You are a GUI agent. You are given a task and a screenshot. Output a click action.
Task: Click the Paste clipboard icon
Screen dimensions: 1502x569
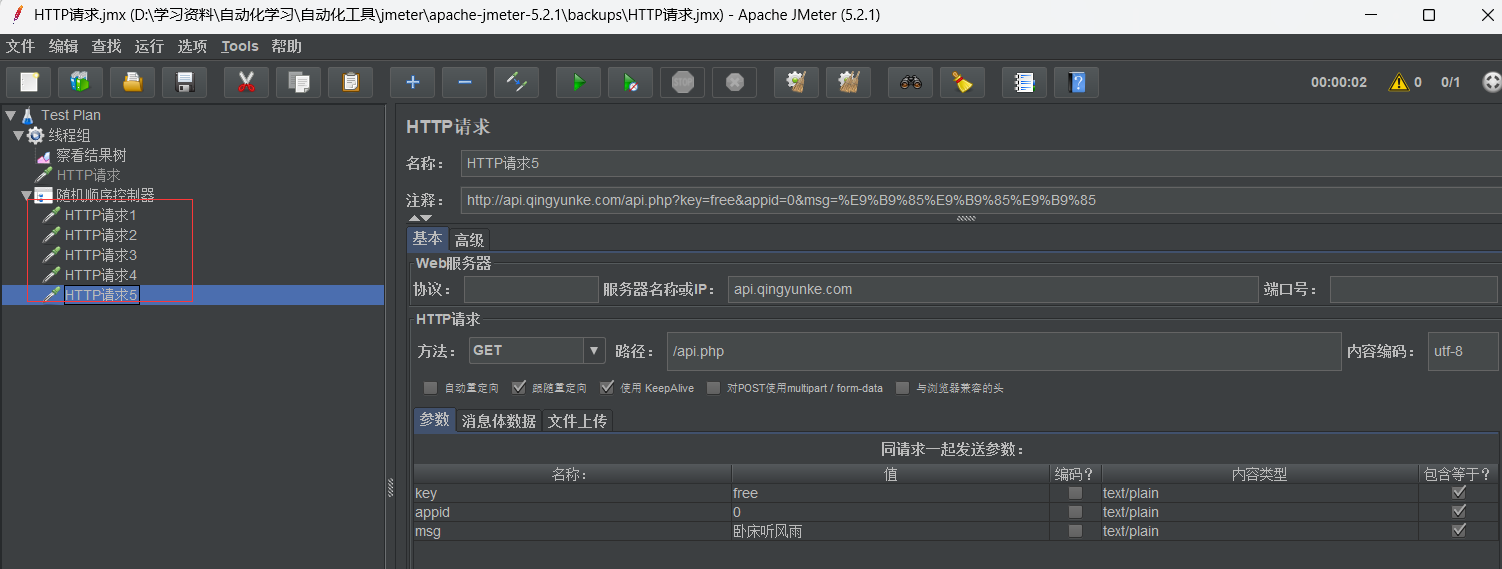350,82
